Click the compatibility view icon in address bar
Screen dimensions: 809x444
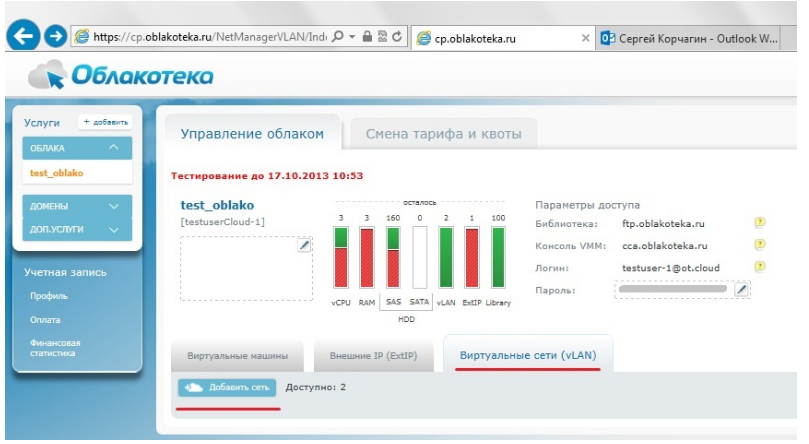(x=382, y=36)
